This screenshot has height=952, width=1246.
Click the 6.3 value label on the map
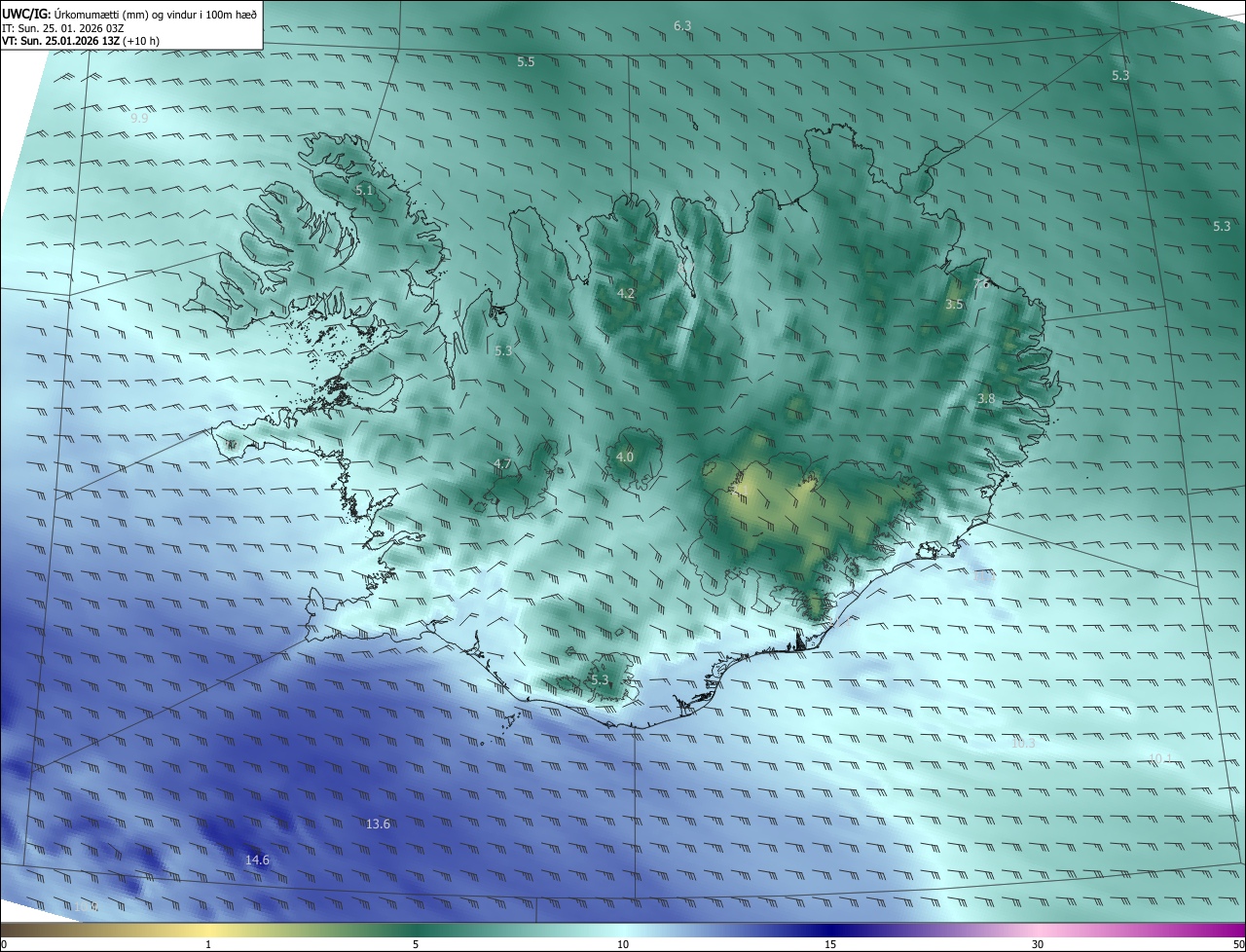point(682,25)
